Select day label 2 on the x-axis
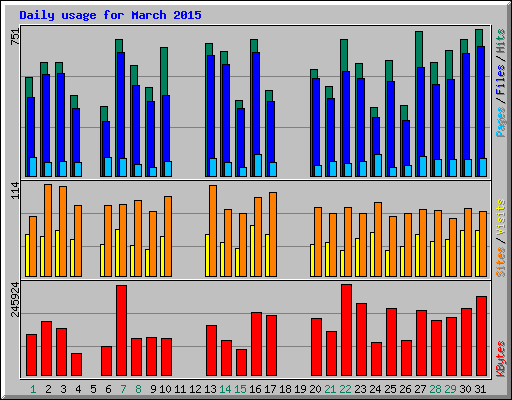Image resolution: width=512 pixels, height=400 pixels. pos(48,389)
